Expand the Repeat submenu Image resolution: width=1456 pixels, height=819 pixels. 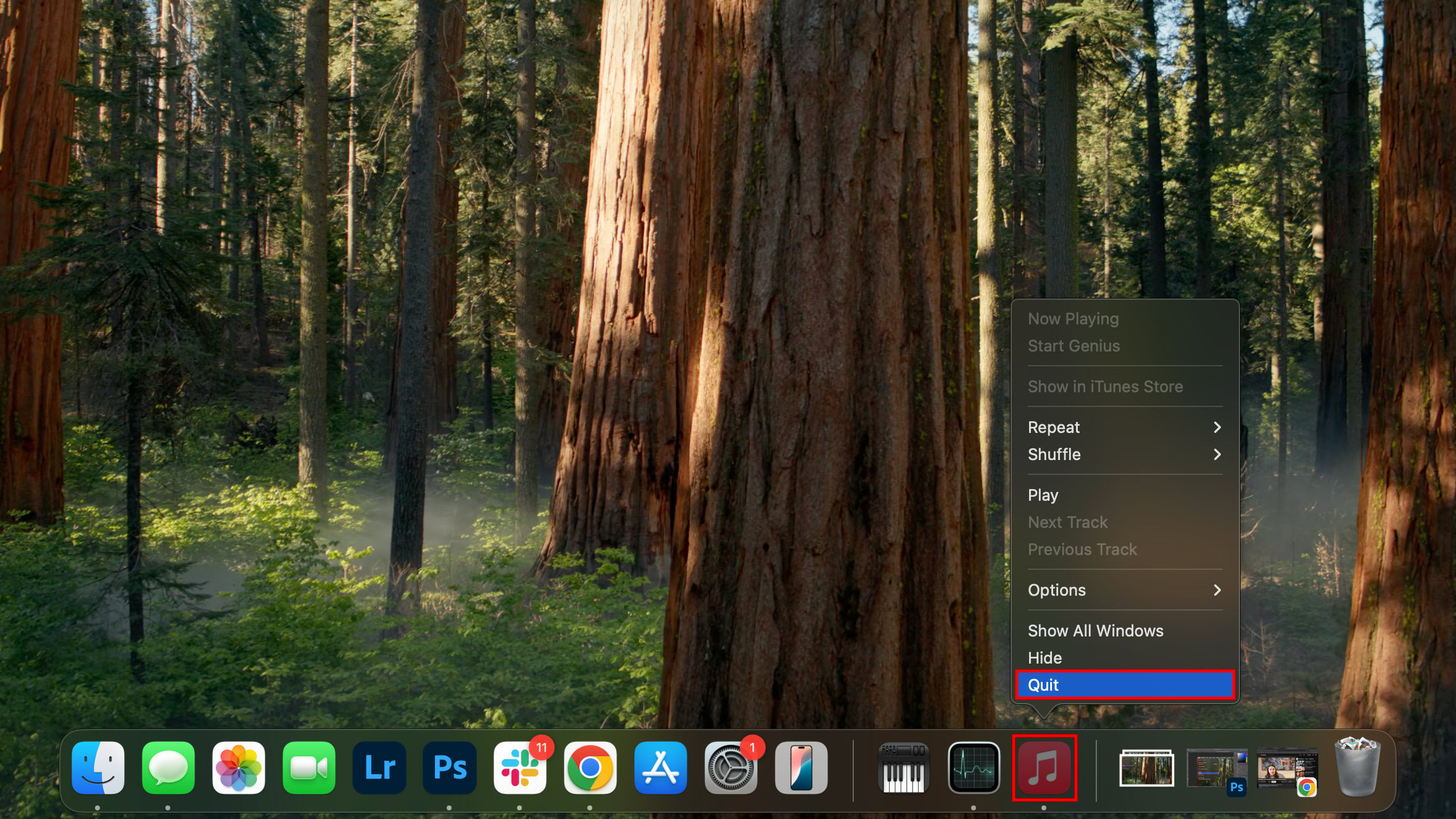(x=1125, y=427)
